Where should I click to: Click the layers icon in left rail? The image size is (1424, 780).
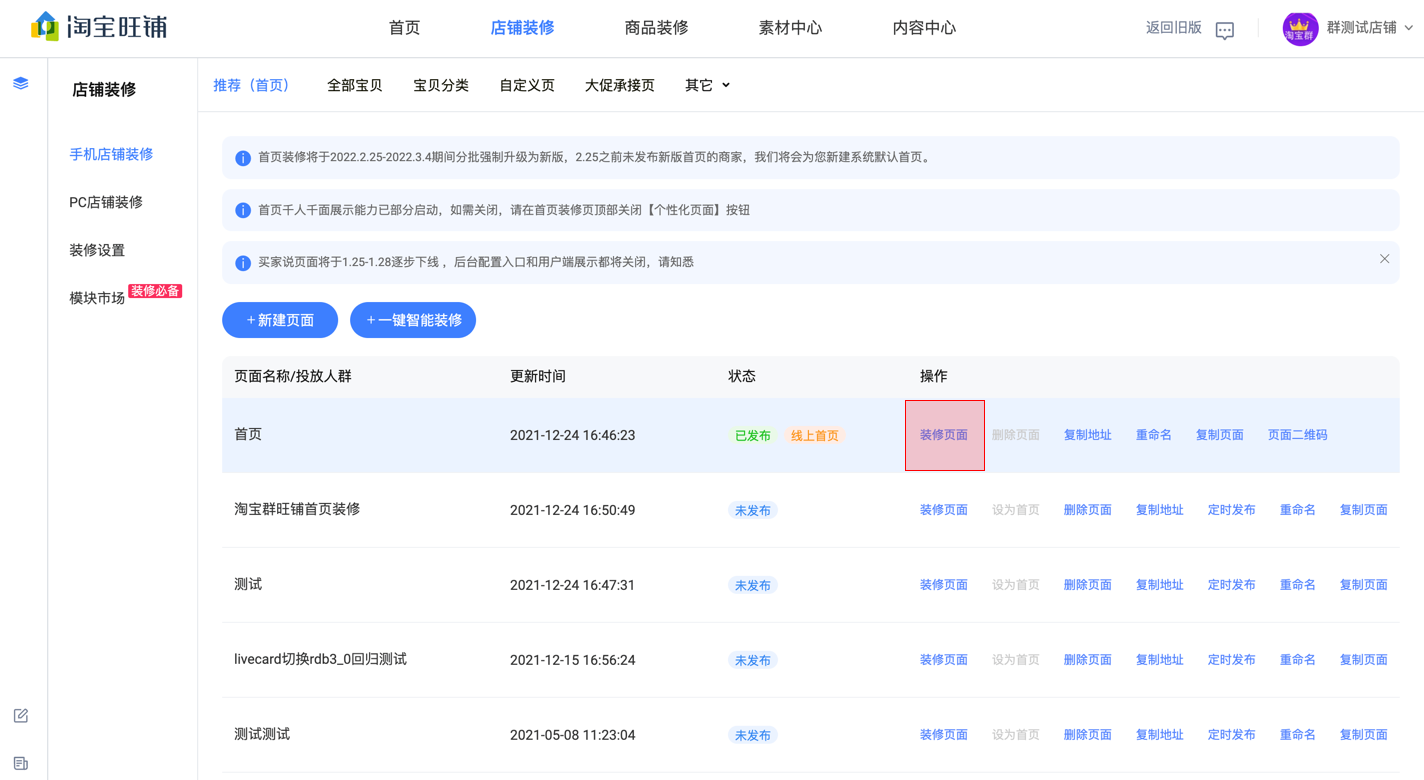[x=21, y=84]
